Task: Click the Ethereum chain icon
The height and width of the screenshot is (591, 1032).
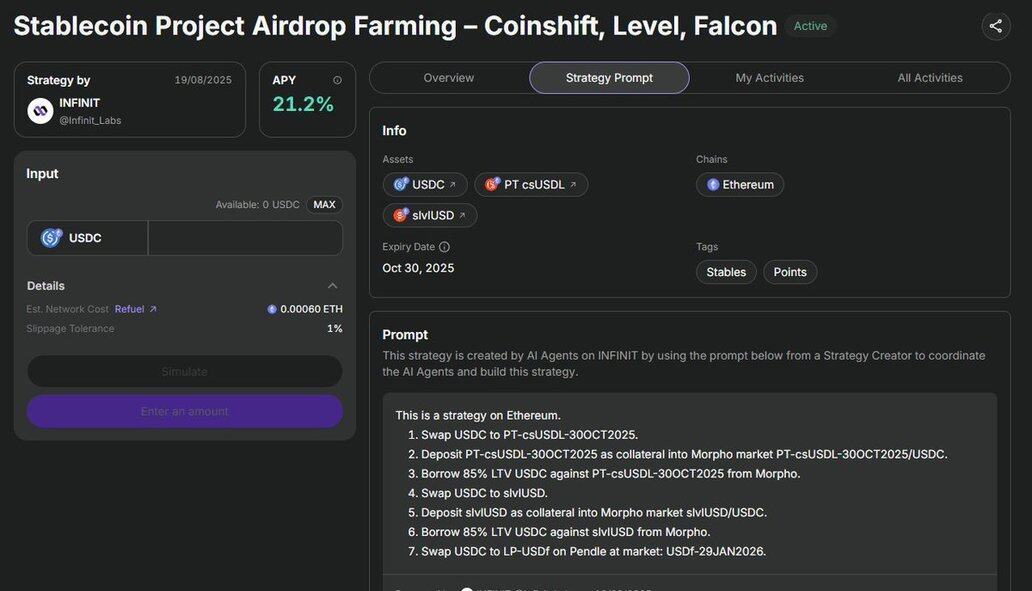Action: [713, 185]
